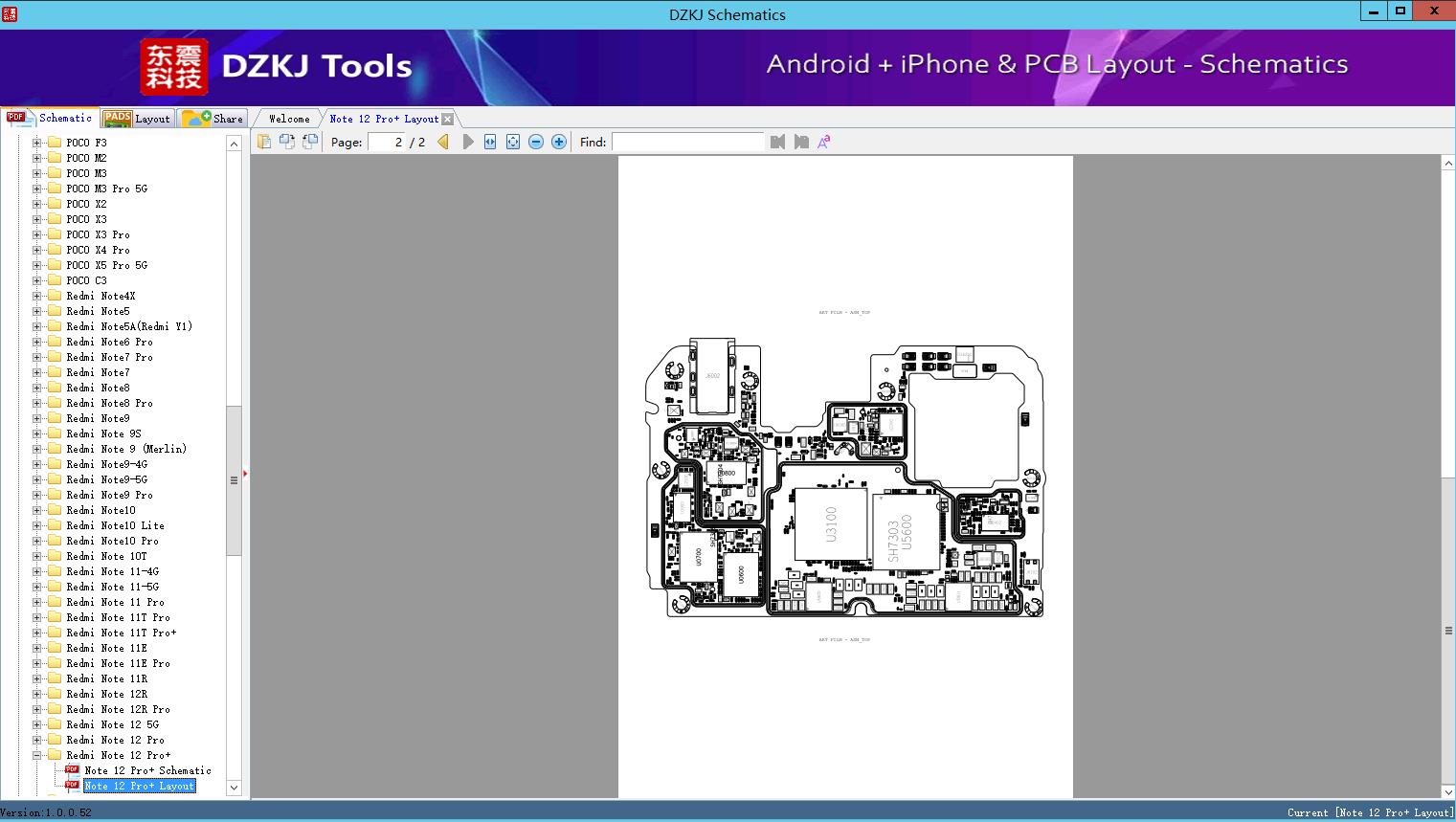Viewport: 1456px width, 822px height.
Task: Close the Note 12 Pro+ Layout tab
Action: click(448, 119)
